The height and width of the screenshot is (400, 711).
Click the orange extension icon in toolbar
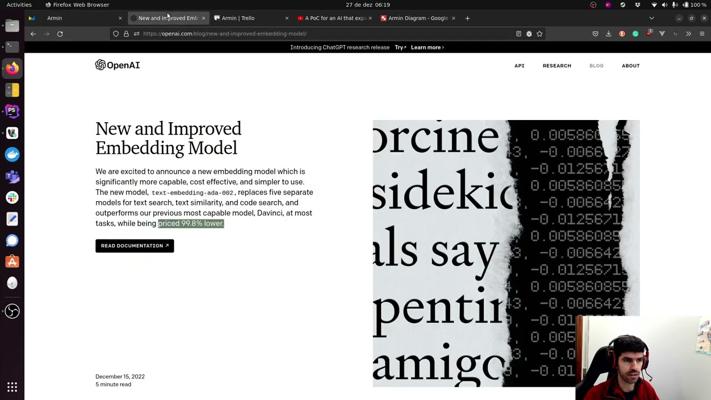622,34
